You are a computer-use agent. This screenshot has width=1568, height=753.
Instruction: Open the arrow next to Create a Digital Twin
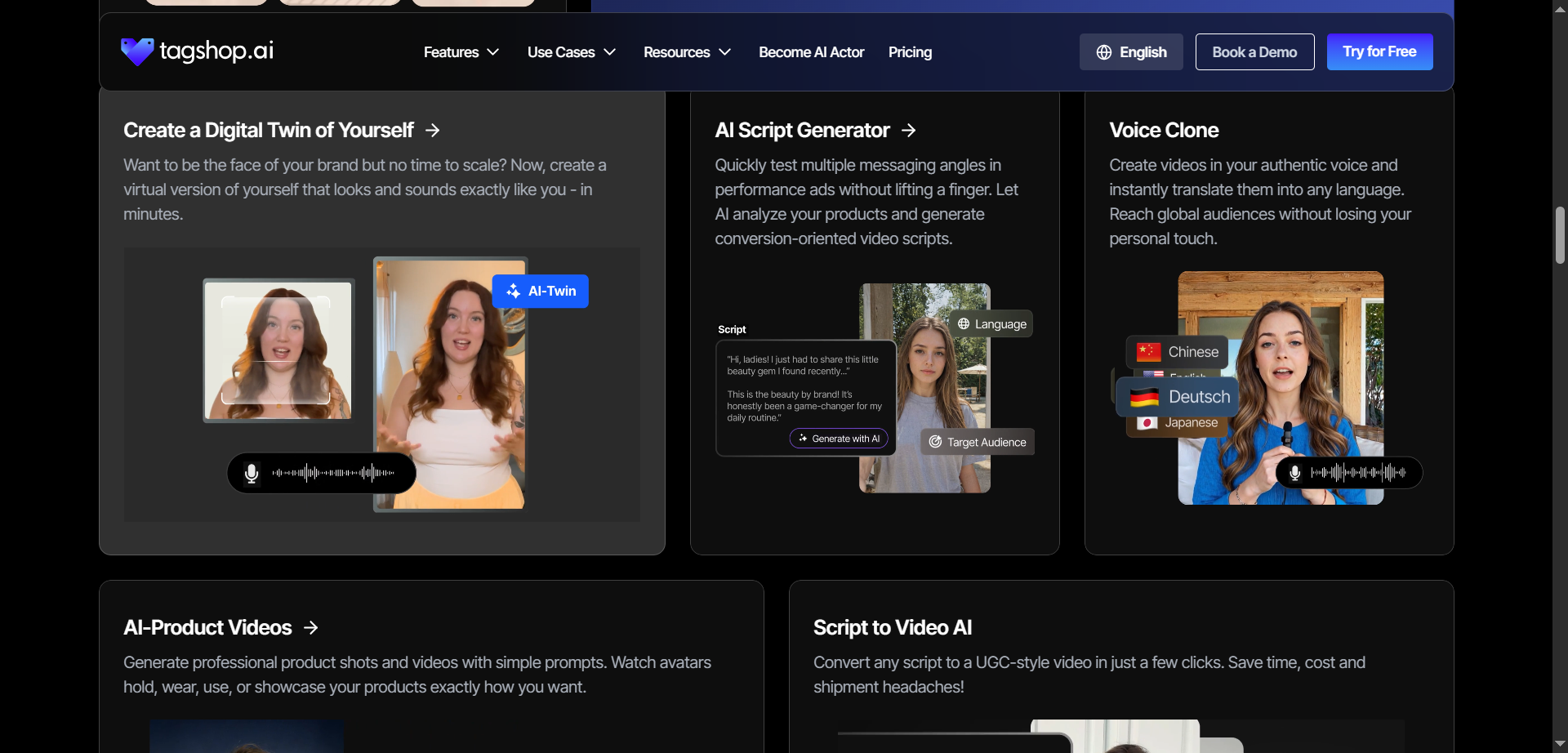tap(432, 130)
